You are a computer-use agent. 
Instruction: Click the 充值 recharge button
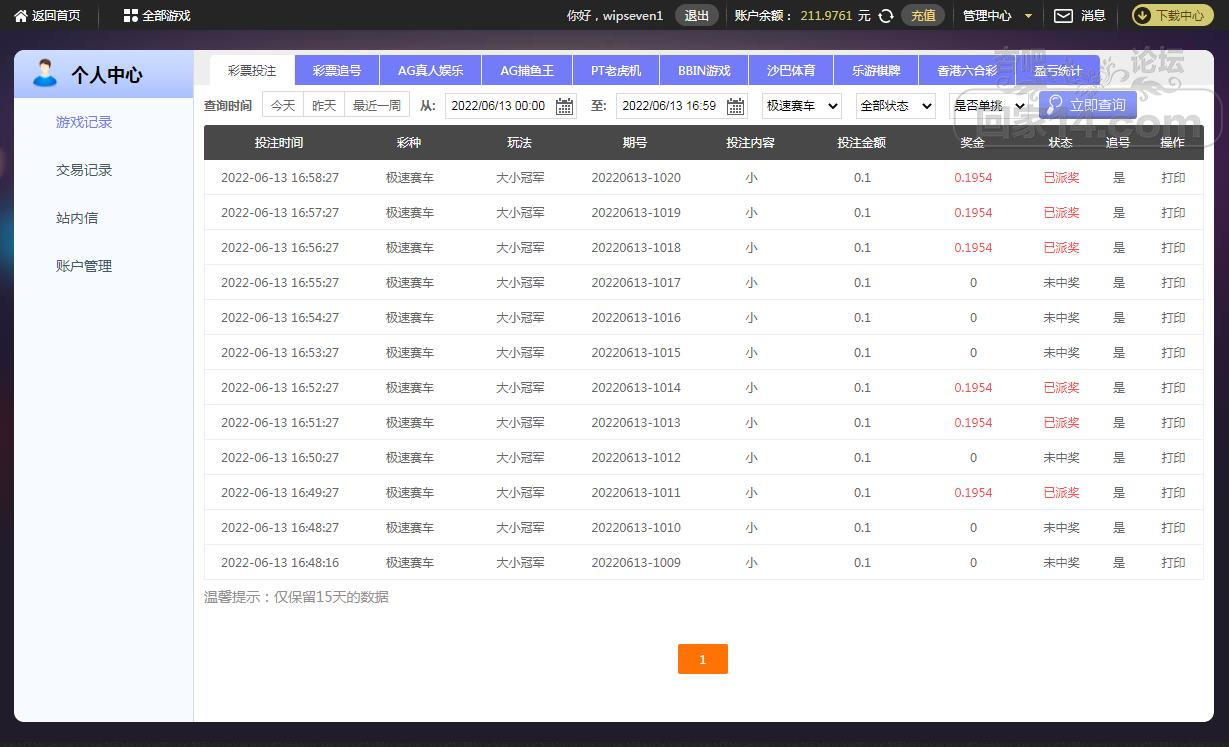tap(922, 16)
